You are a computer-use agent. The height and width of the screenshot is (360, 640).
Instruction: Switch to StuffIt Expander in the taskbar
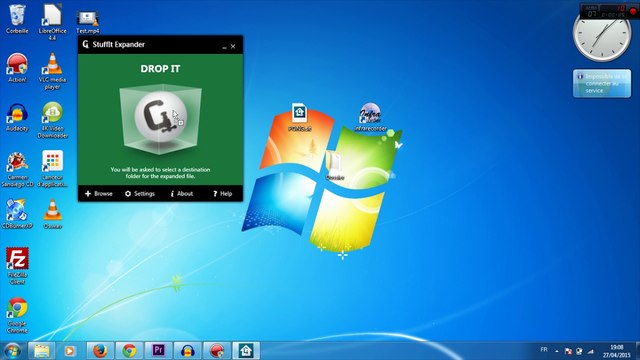246,351
